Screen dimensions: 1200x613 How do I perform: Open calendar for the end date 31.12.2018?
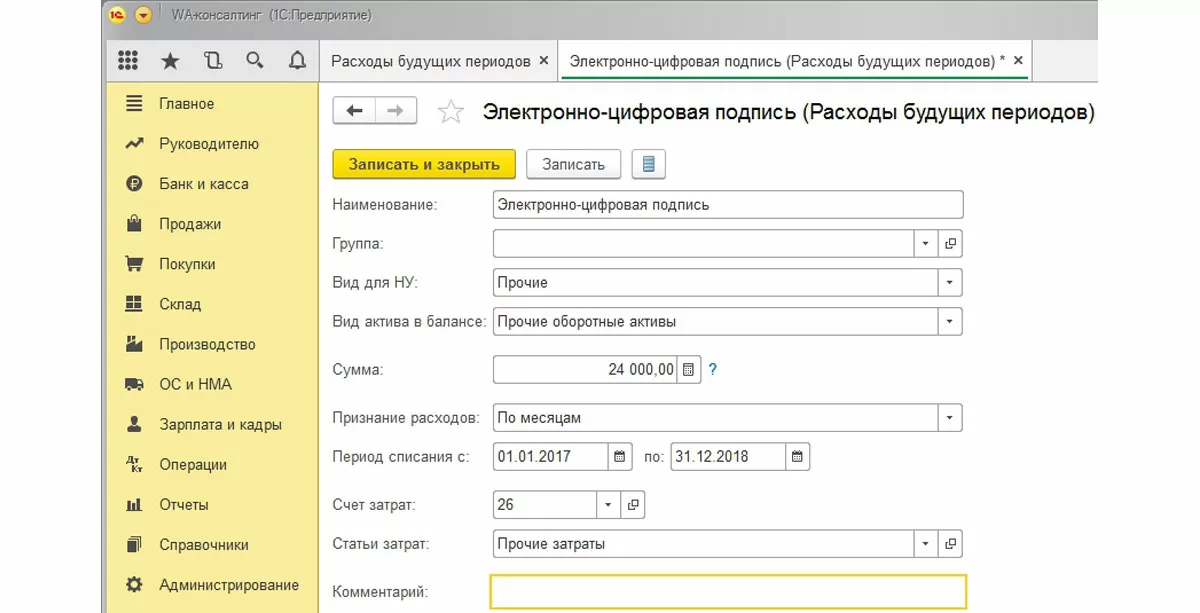click(x=797, y=457)
